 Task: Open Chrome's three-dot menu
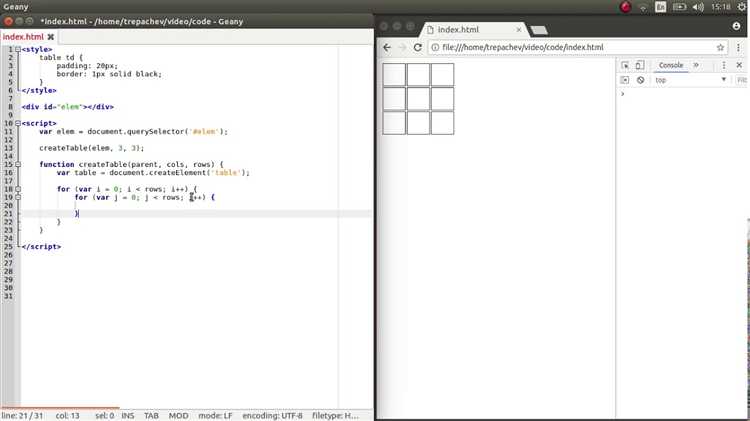click(739, 47)
